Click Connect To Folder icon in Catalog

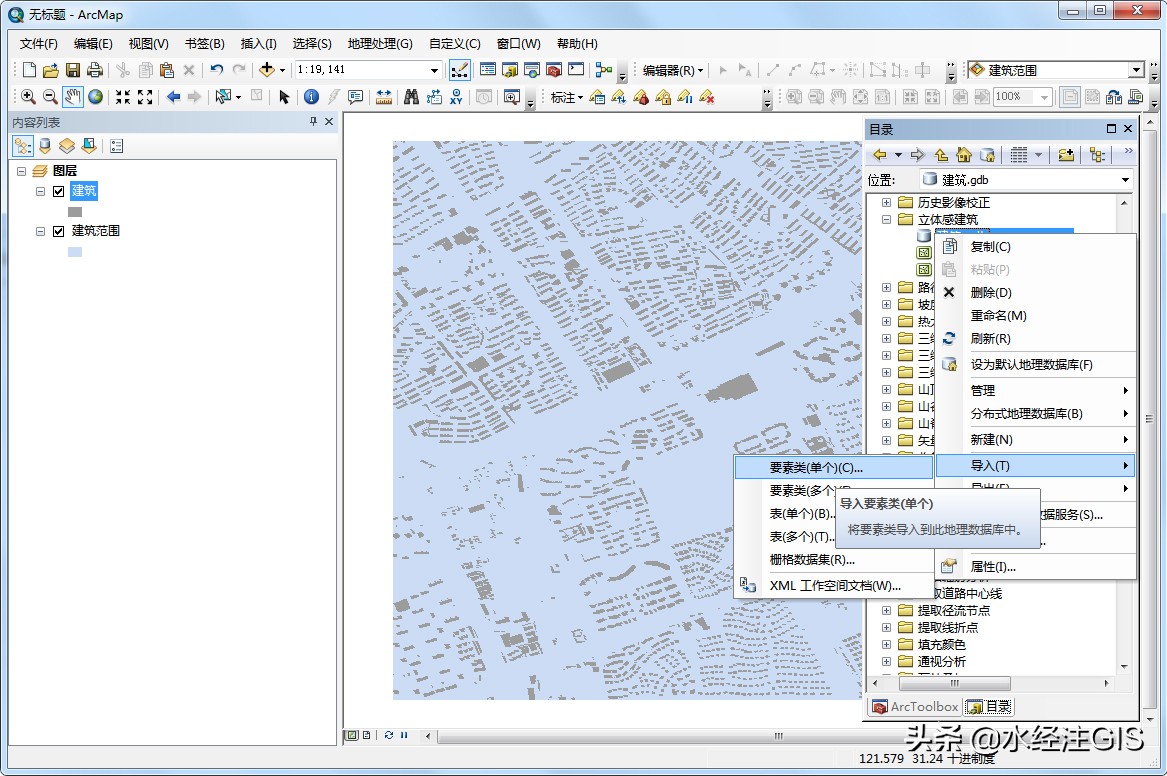pyautogui.click(x=1066, y=155)
